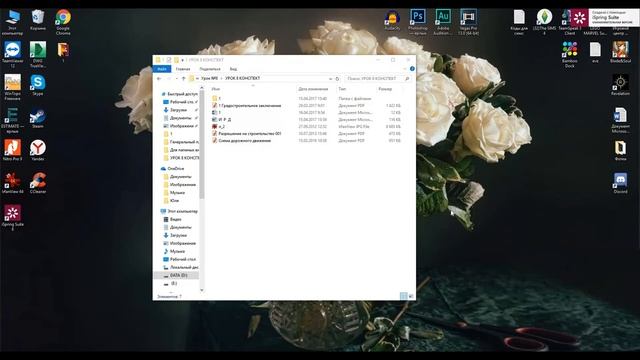Select the Bamboo Dock desktop icon
The image size is (640, 360).
click(x=569, y=54)
